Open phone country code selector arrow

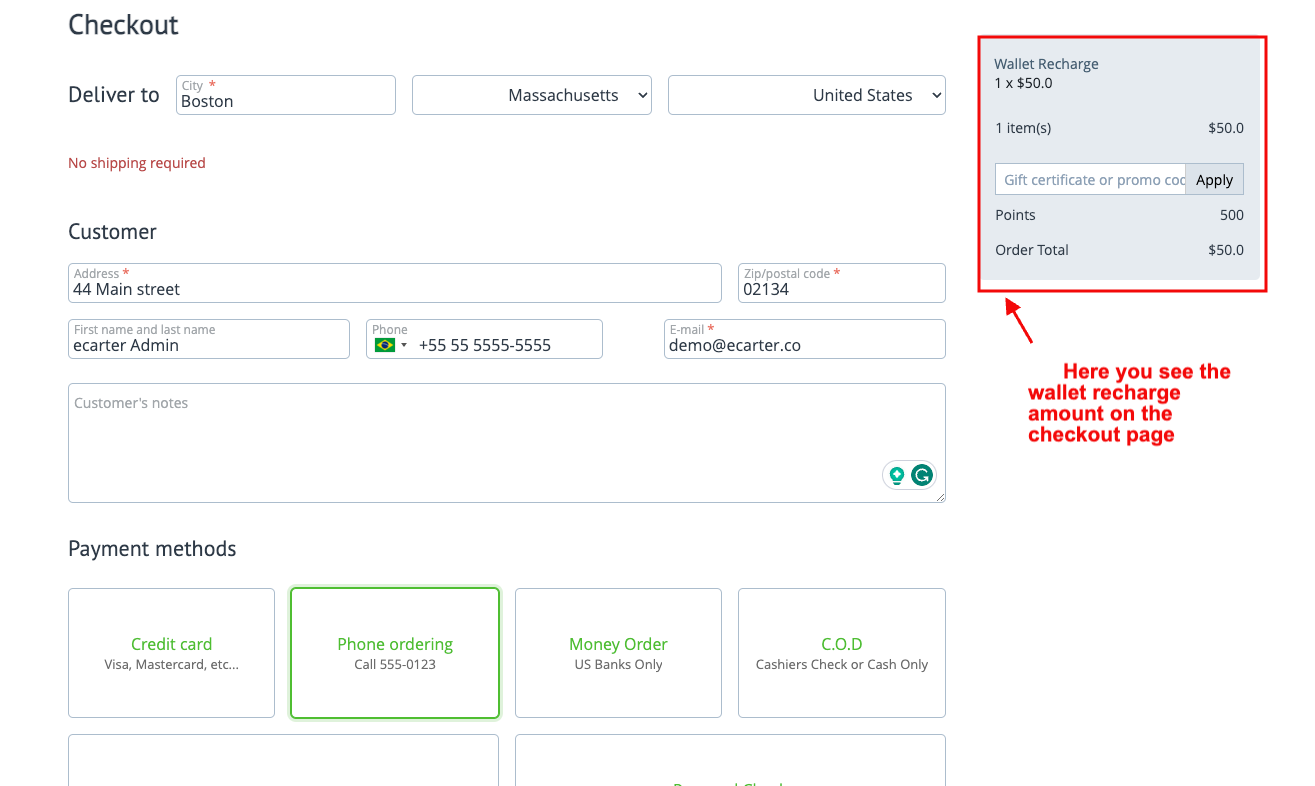click(404, 346)
